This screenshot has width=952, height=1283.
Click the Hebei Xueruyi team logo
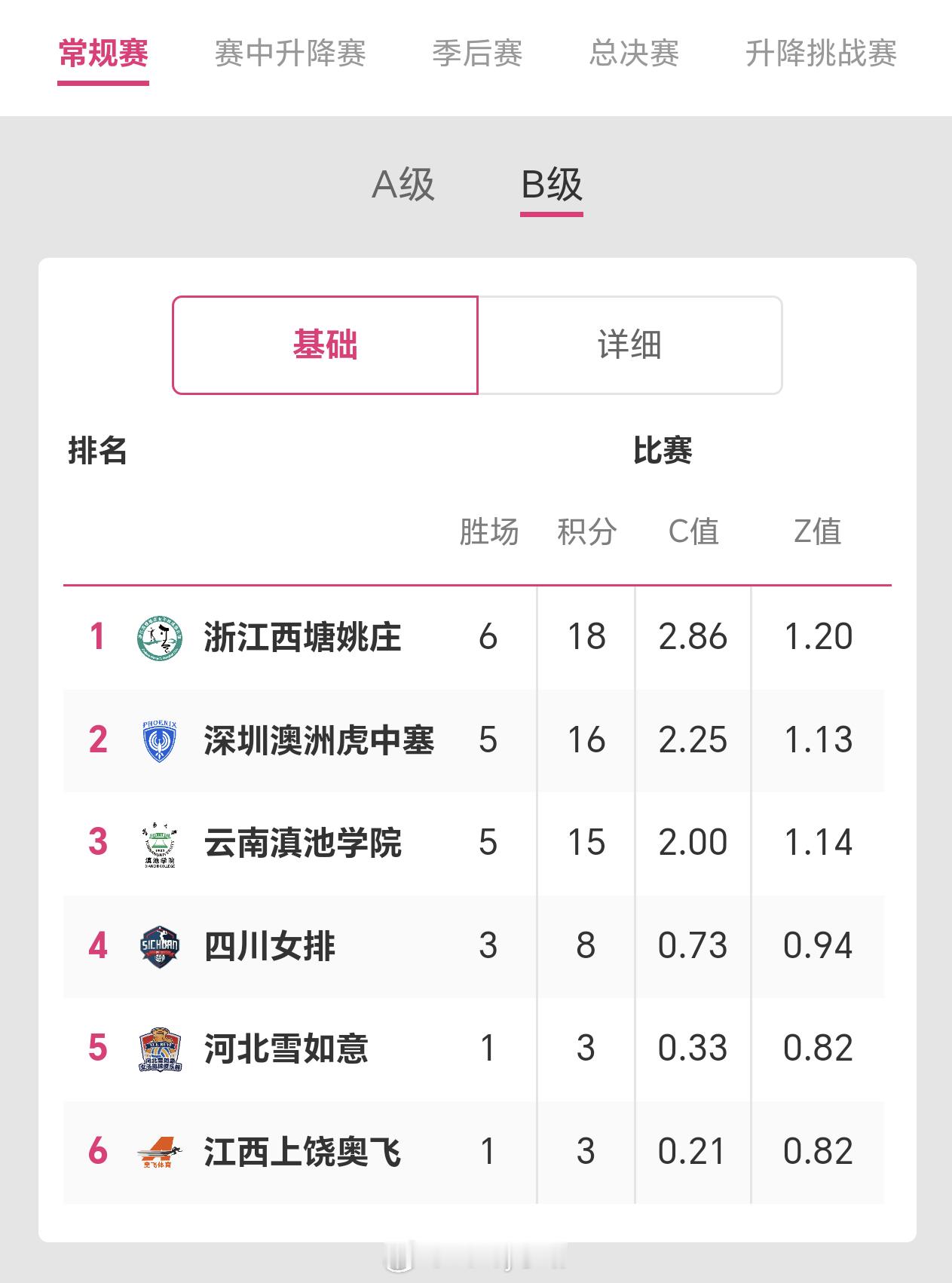click(160, 1049)
